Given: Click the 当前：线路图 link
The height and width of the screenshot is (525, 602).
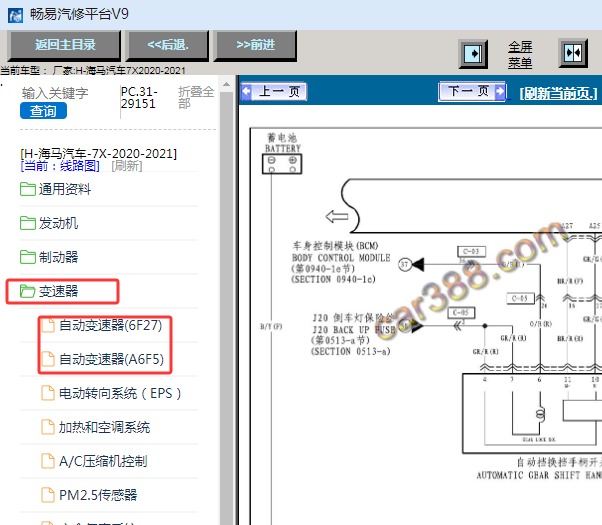Looking at the screenshot, I should pos(60,166).
